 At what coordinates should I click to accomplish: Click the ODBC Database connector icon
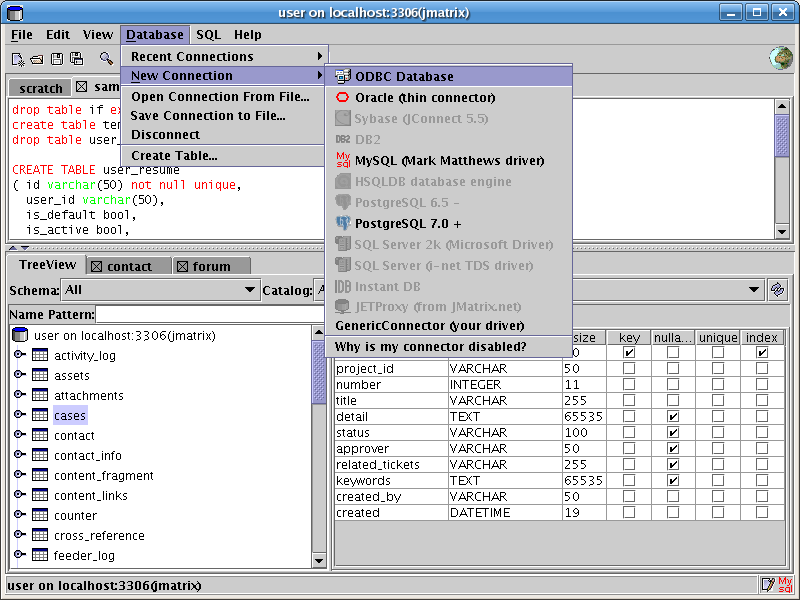343,77
